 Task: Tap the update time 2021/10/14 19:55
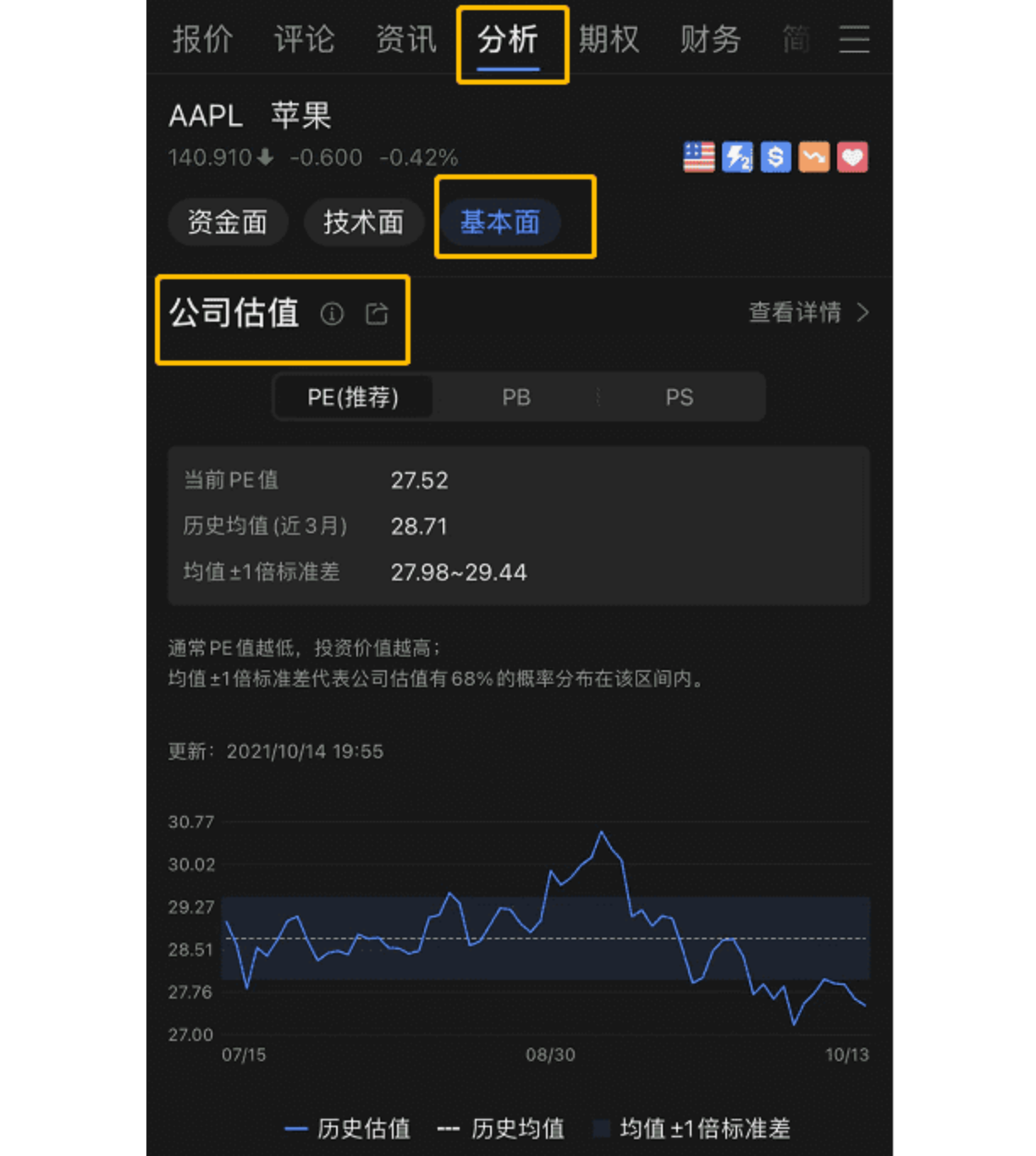[305, 751]
